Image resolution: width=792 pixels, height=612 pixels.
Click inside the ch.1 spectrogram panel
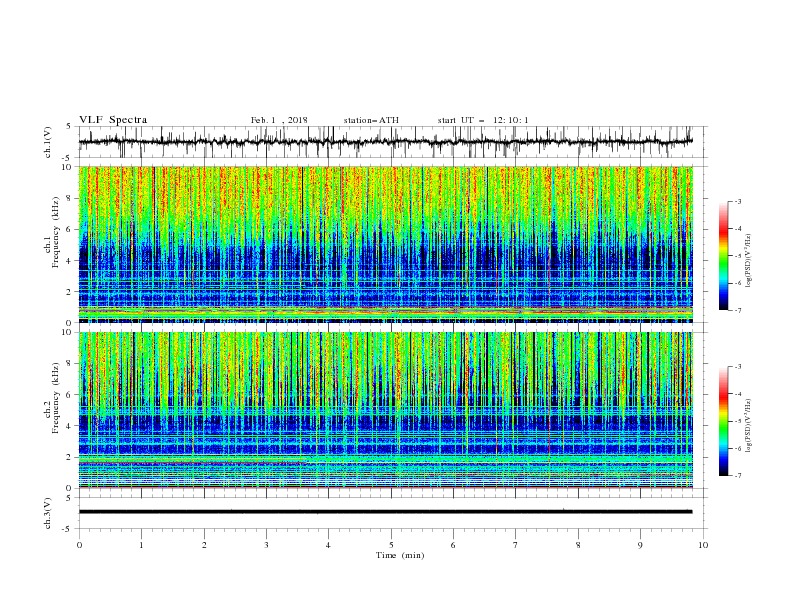pos(385,244)
